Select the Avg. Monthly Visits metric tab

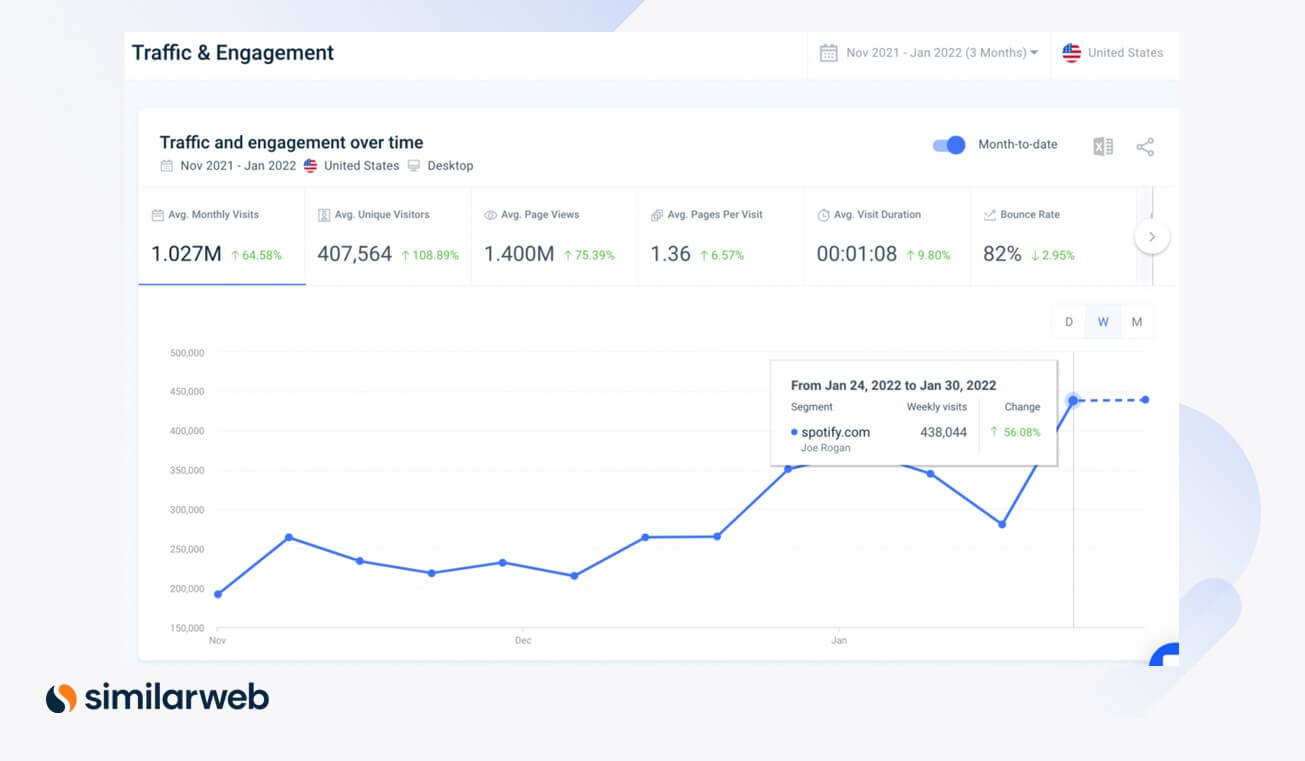coord(222,236)
